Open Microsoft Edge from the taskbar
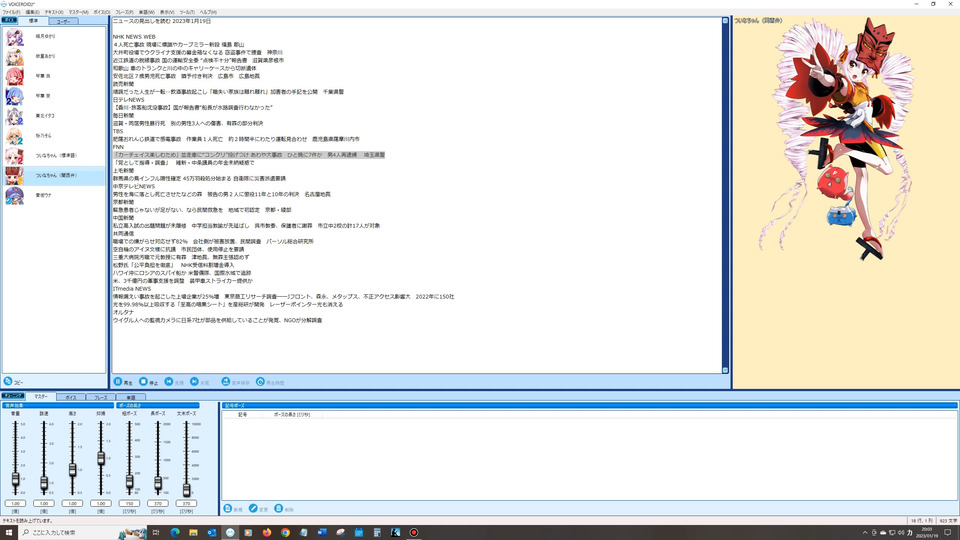Screen dimensions: 960x540 (x=175, y=532)
